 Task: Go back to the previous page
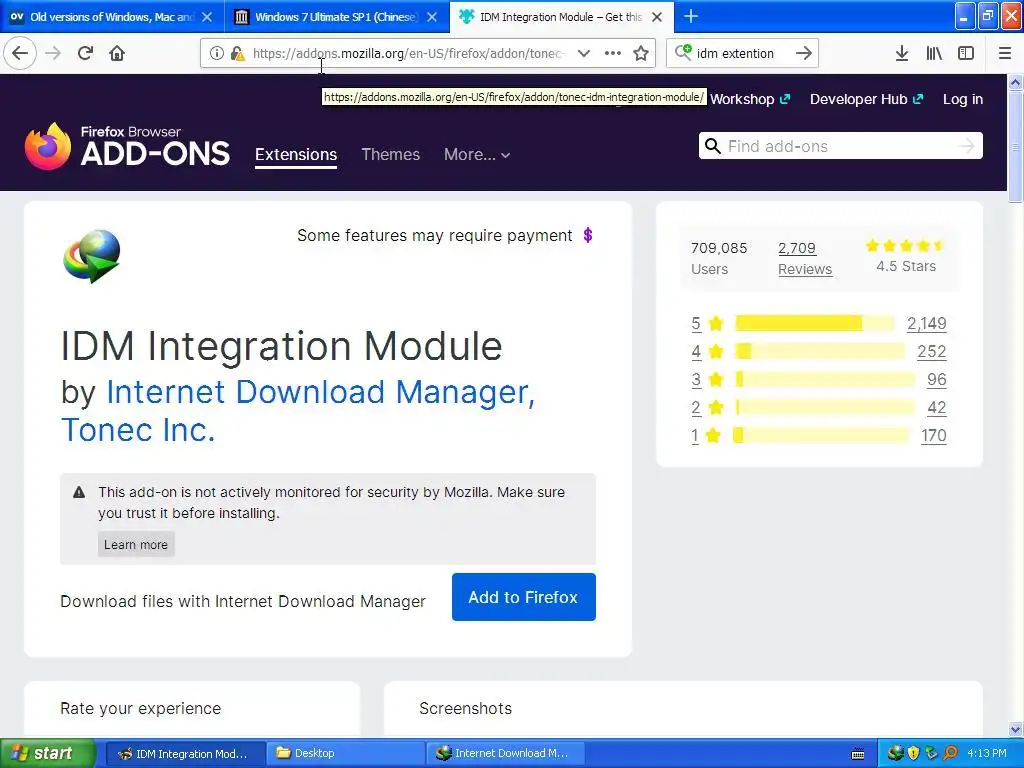tap(20, 53)
